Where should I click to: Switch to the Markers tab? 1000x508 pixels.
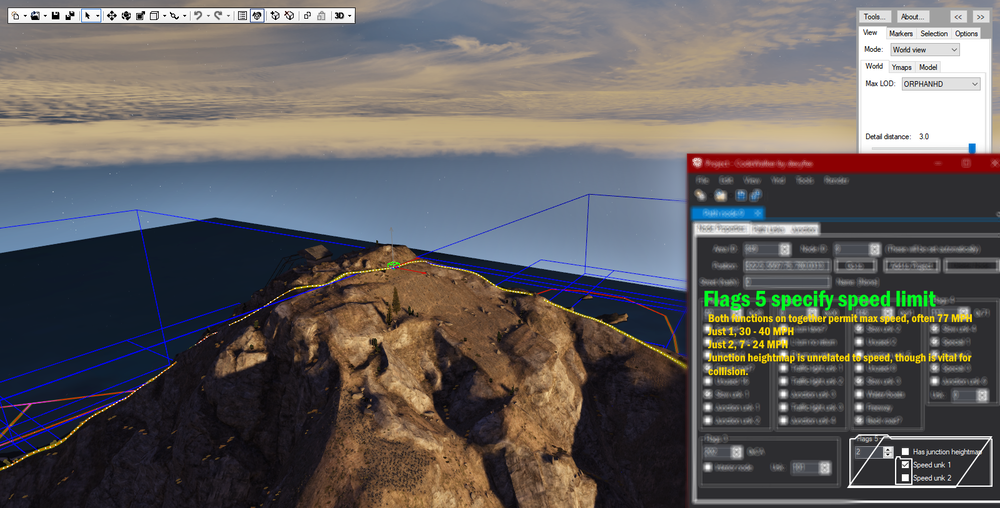coord(901,33)
